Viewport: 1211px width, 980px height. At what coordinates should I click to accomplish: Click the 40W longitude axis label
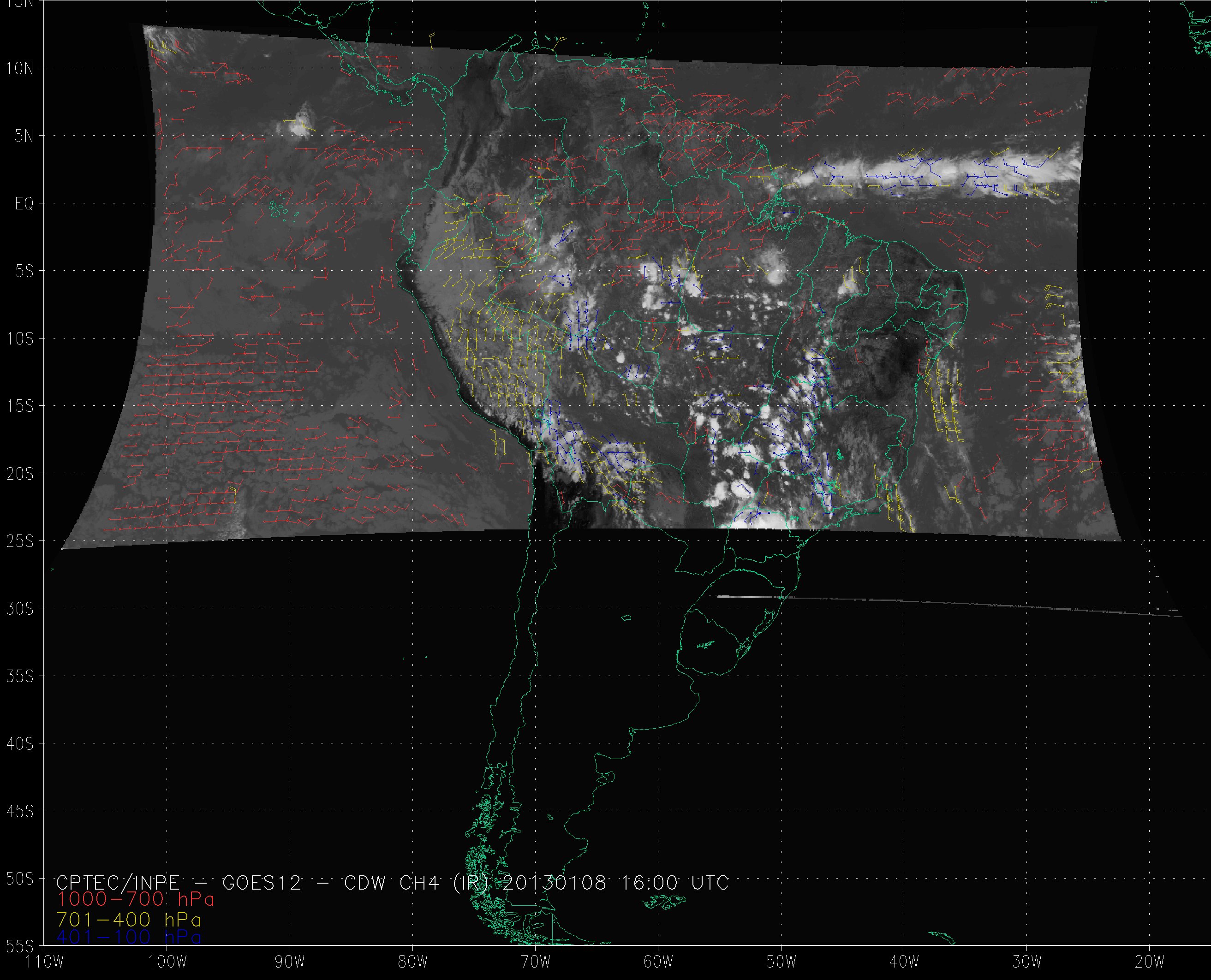tap(904, 962)
